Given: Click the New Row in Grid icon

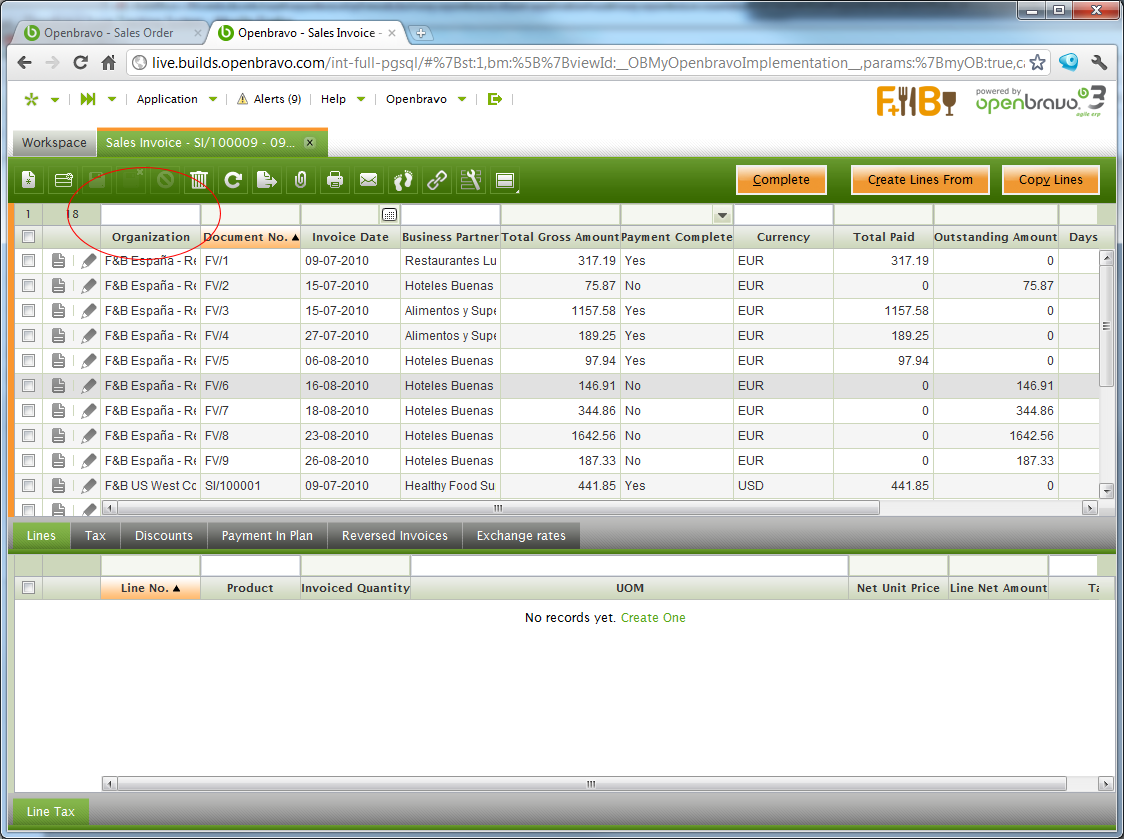Looking at the screenshot, I should coord(63,180).
